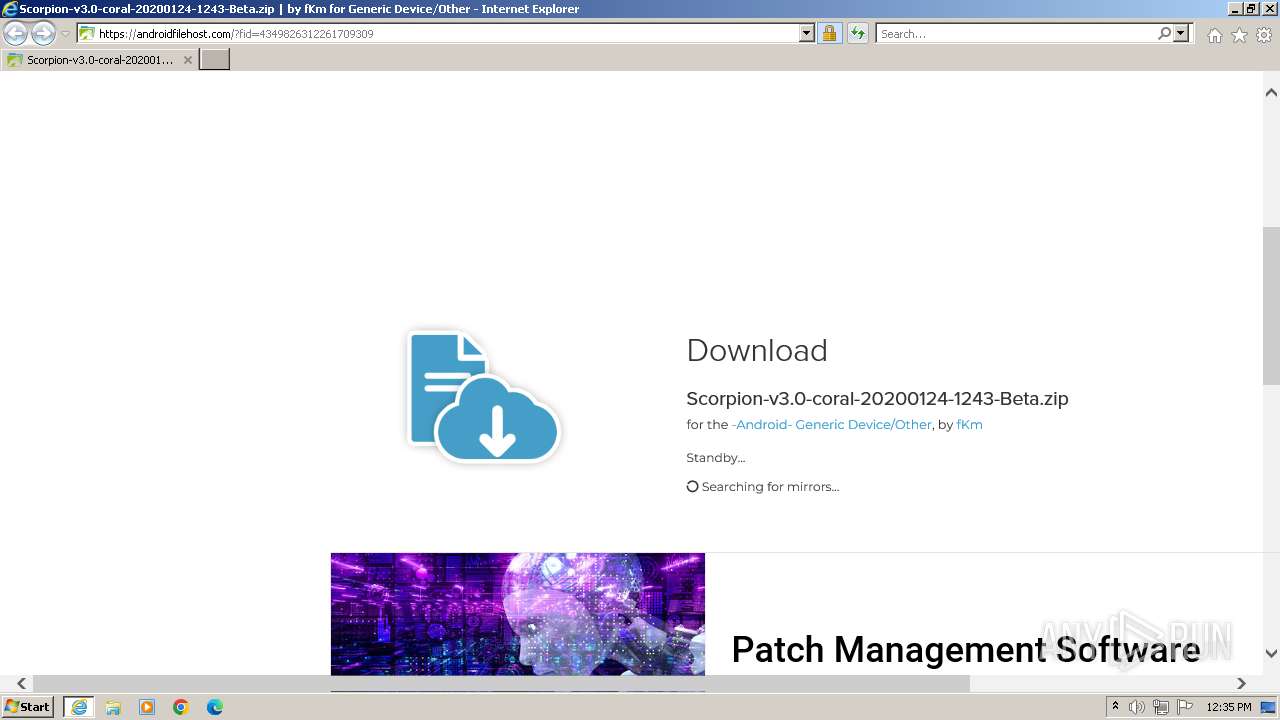Click the browser Back arrow button

click(x=15, y=34)
